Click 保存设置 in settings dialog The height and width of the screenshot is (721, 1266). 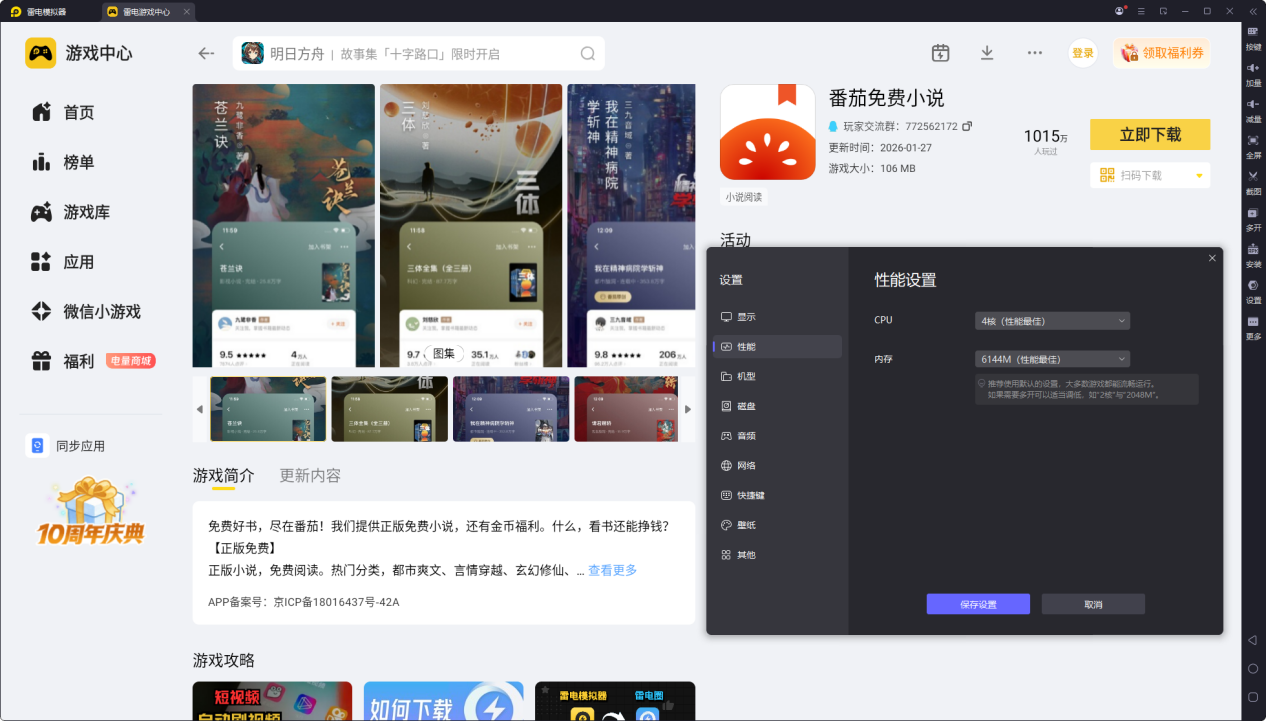[x=978, y=604]
